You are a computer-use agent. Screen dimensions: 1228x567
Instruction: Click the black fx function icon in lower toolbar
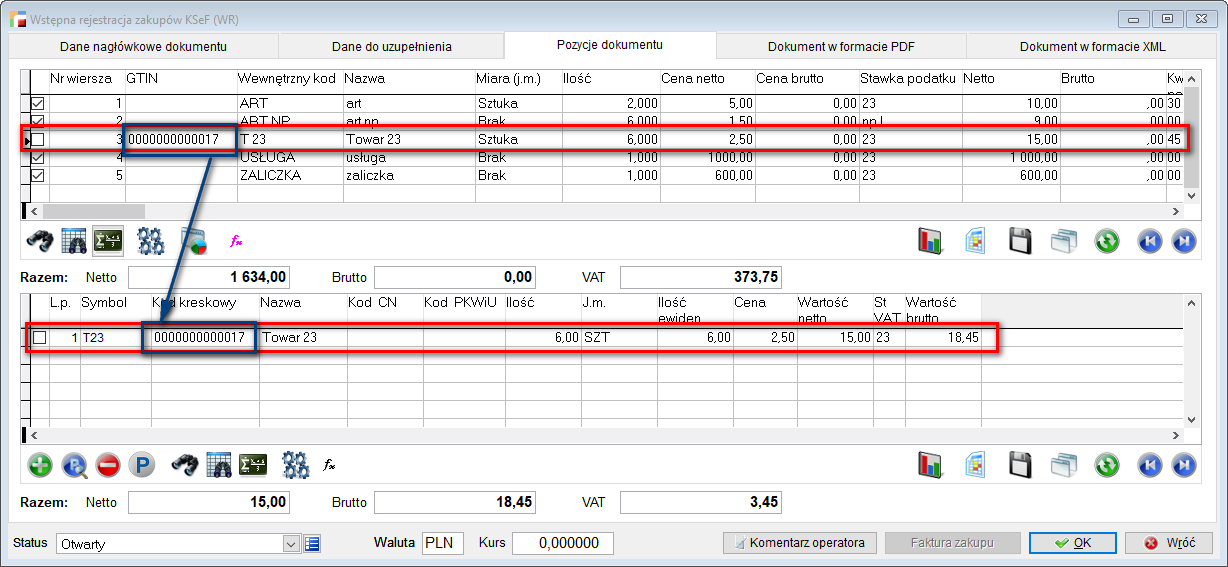coord(329,465)
